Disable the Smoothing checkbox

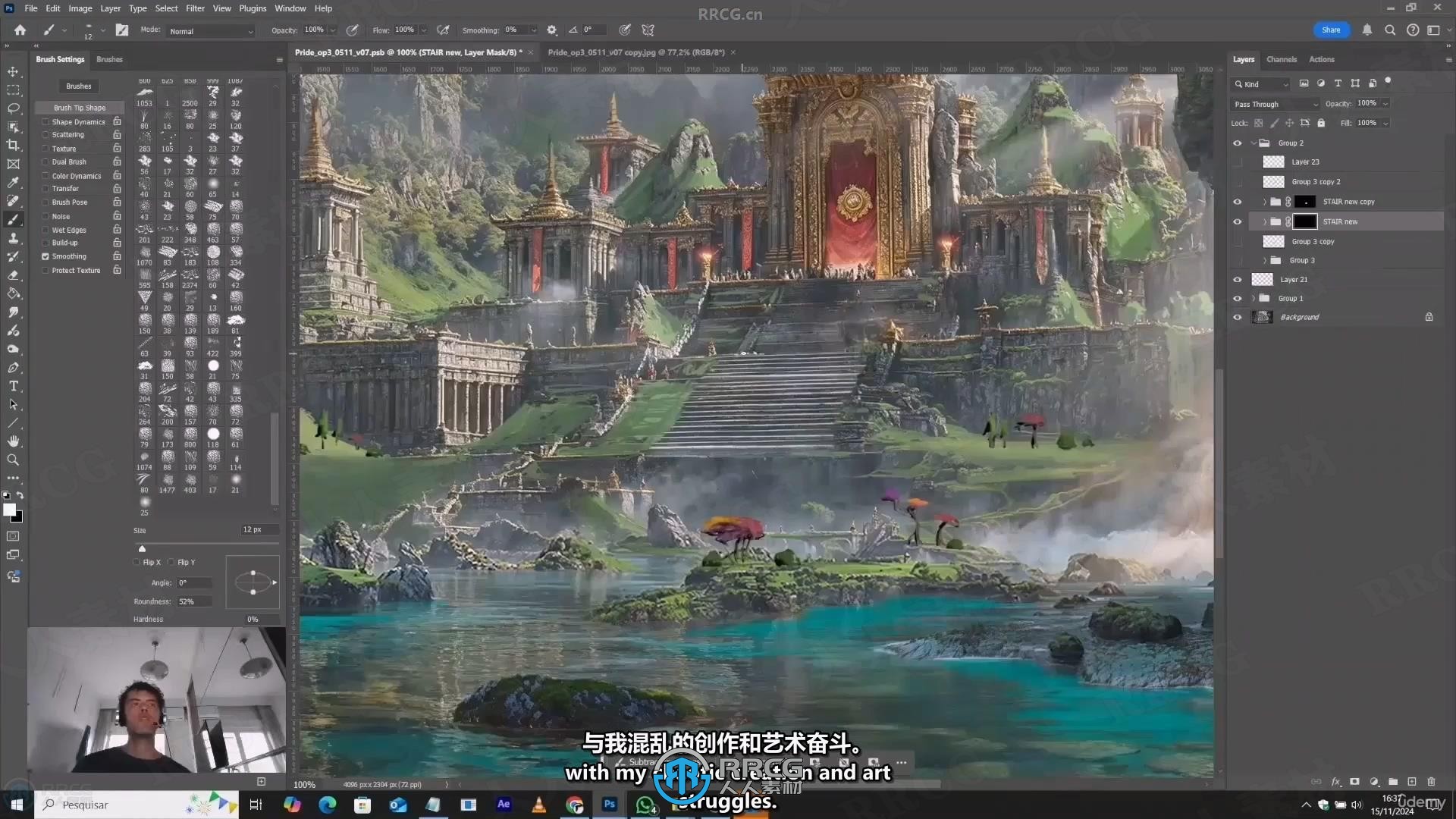(x=45, y=256)
